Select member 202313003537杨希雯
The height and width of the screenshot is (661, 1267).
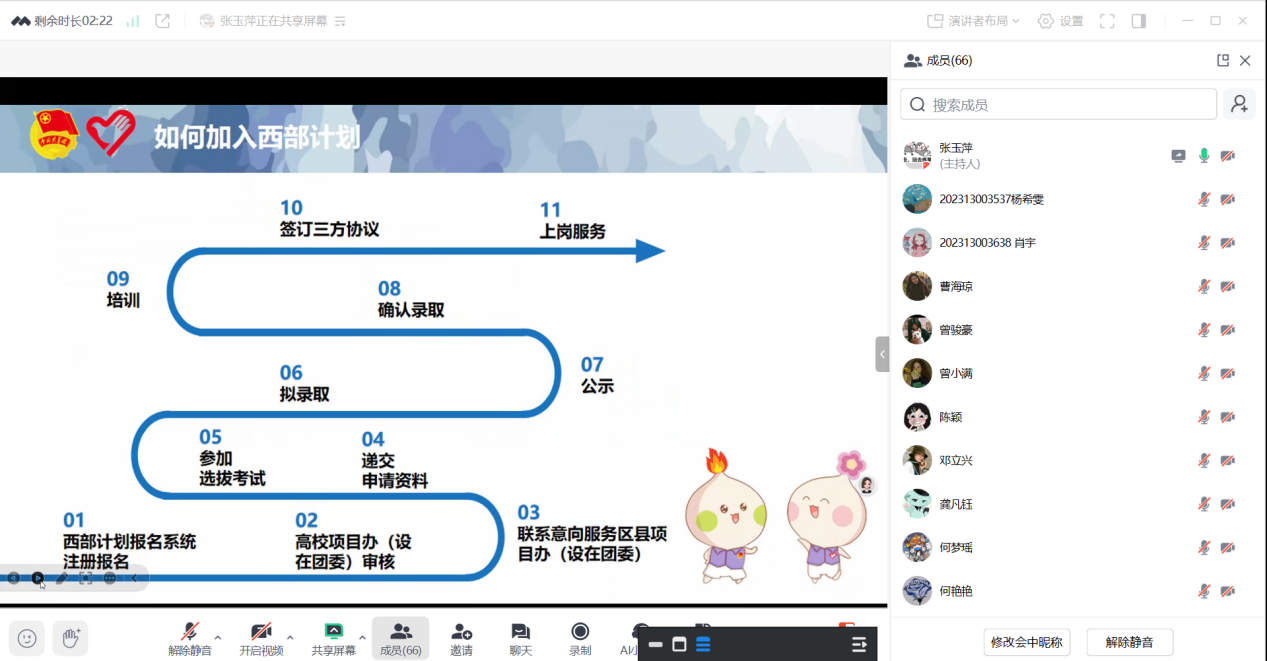(x=1078, y=199)
